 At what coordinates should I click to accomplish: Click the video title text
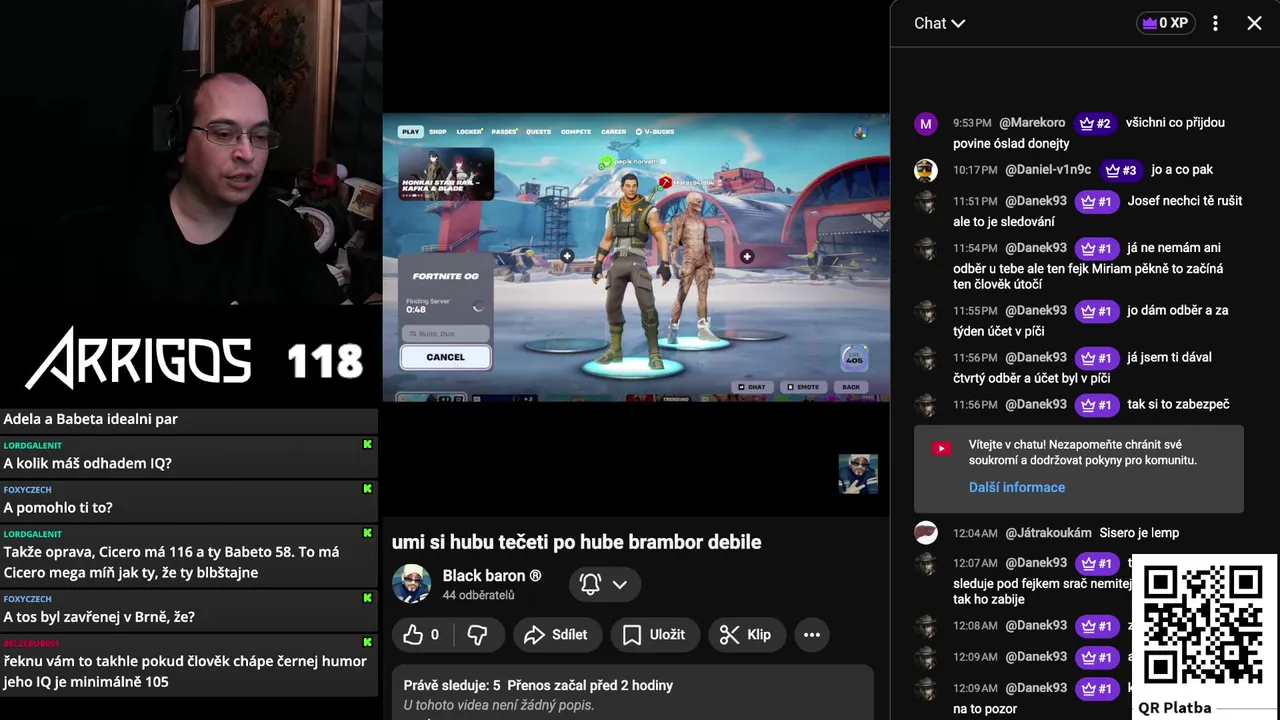pos(576,542)
